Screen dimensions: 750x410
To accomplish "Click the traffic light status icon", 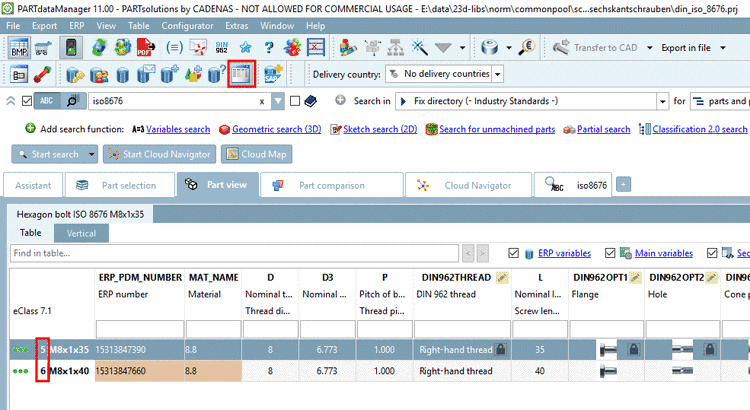I will [x=71, y=47].
